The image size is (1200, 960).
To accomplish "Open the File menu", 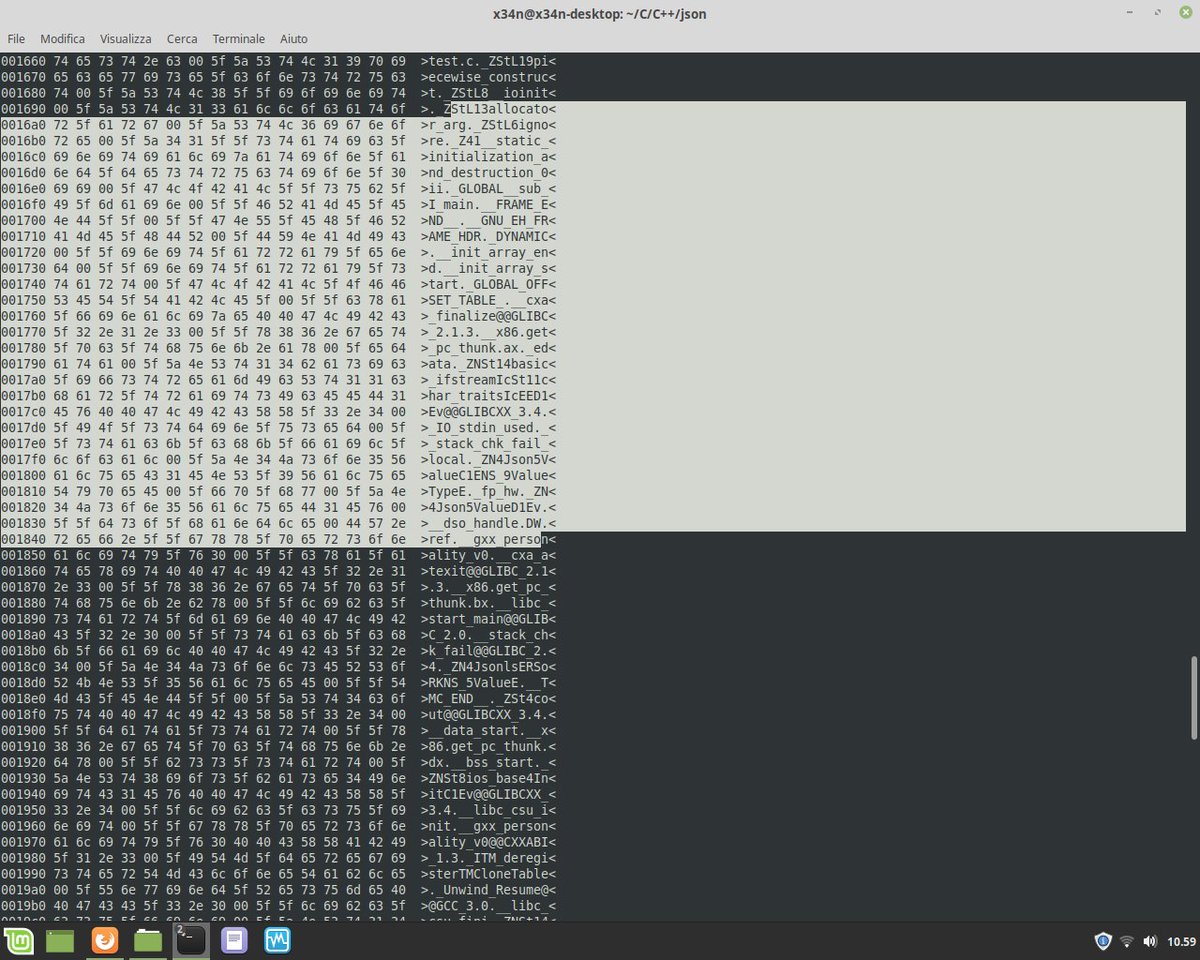I will click(16, 38).
